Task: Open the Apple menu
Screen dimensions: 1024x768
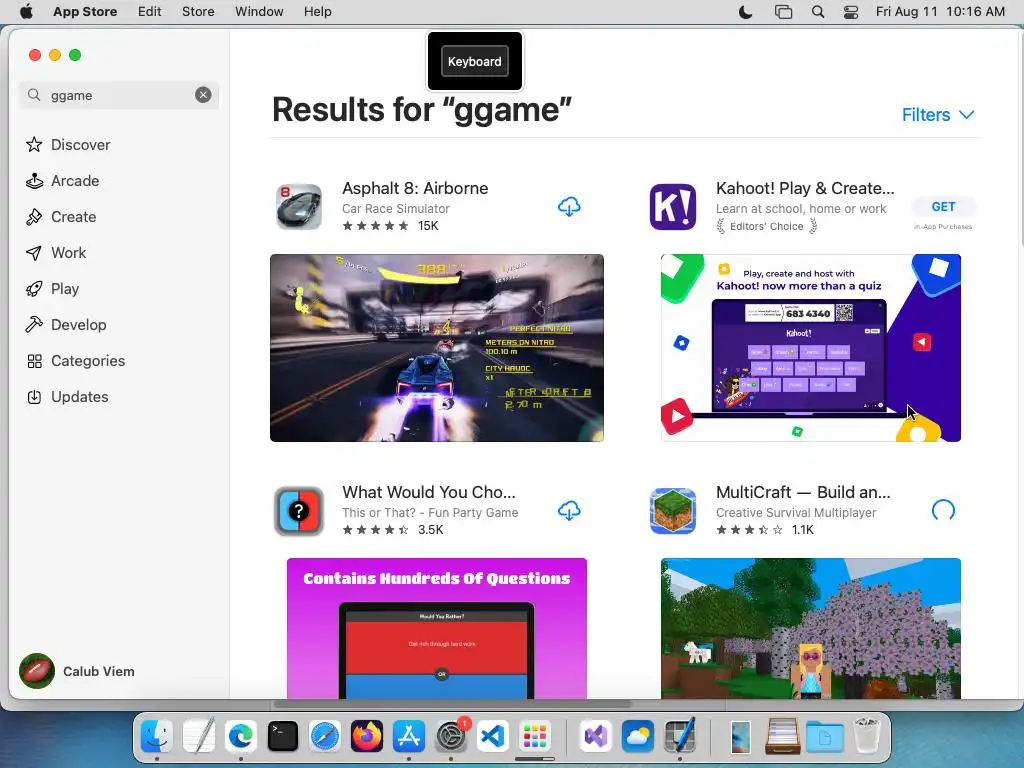Action: tap(26, 12)
